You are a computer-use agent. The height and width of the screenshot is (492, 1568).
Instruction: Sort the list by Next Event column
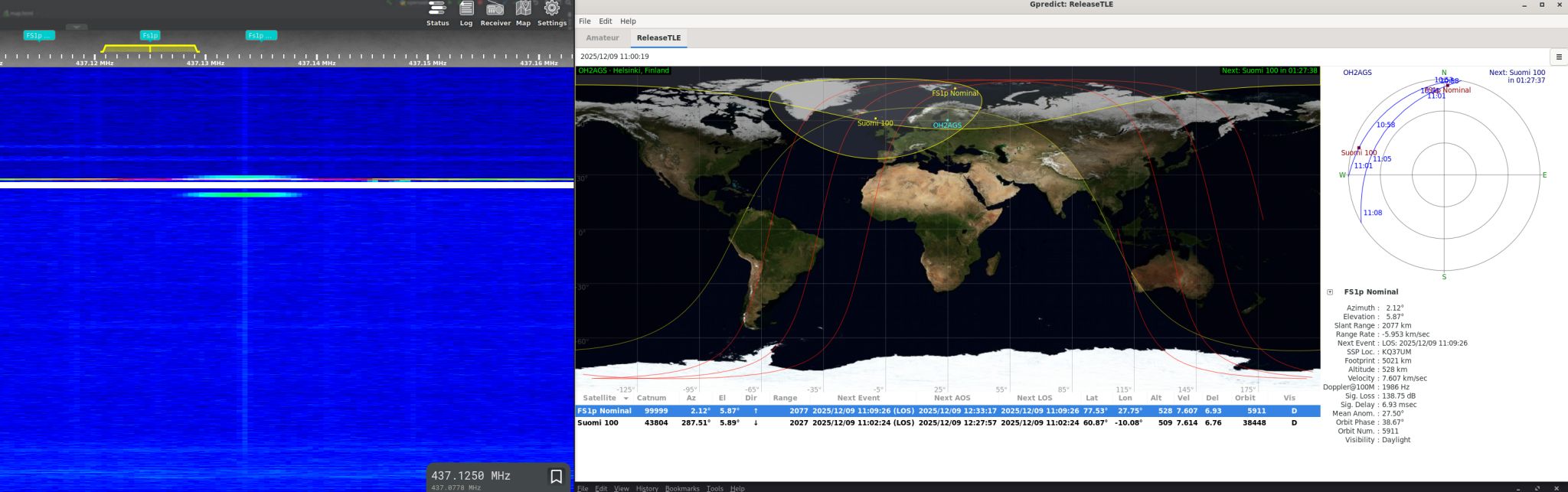[x=858, y=398]
